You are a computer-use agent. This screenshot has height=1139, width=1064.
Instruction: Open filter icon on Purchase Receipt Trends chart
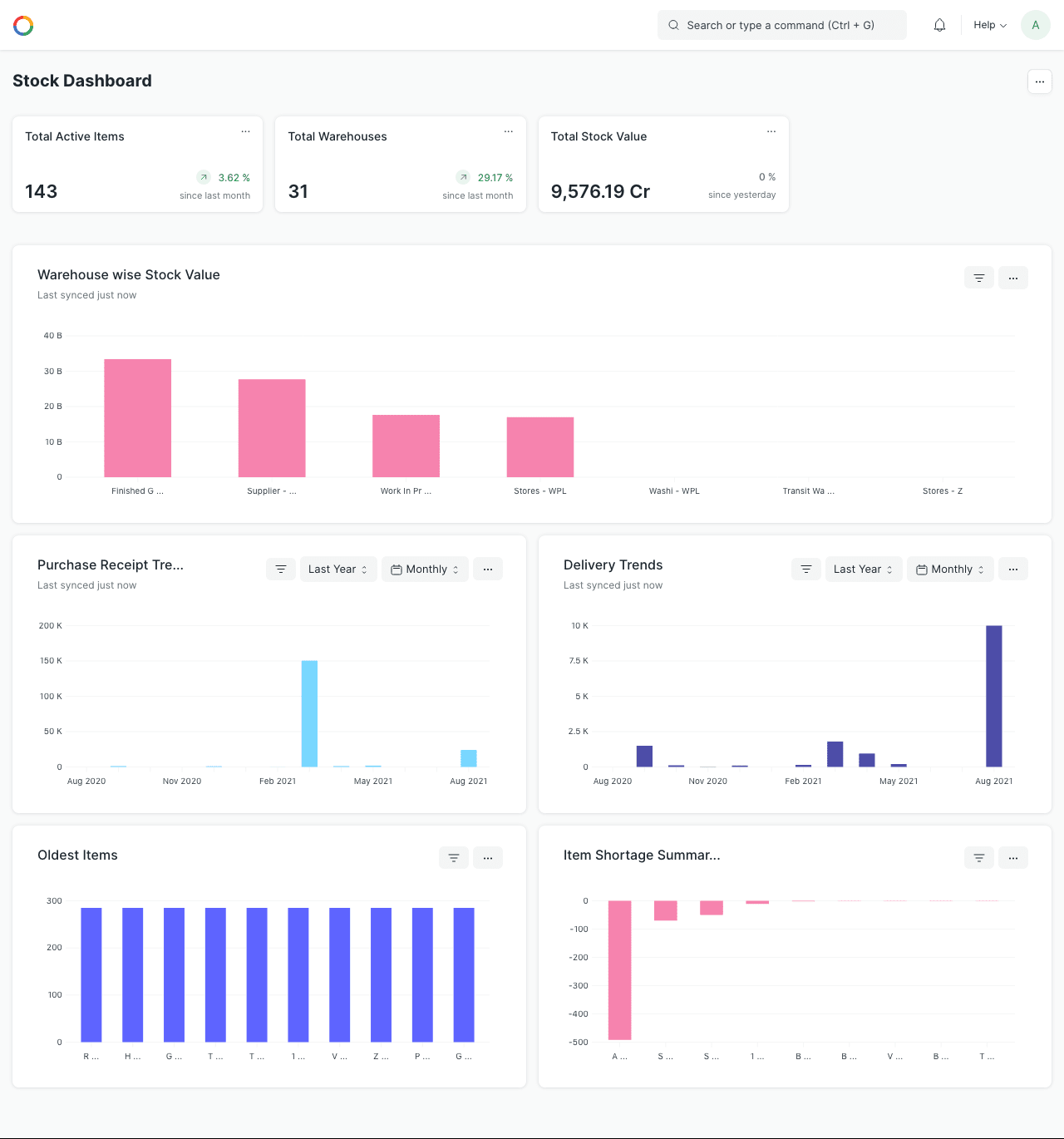click(x=281, y=569)
